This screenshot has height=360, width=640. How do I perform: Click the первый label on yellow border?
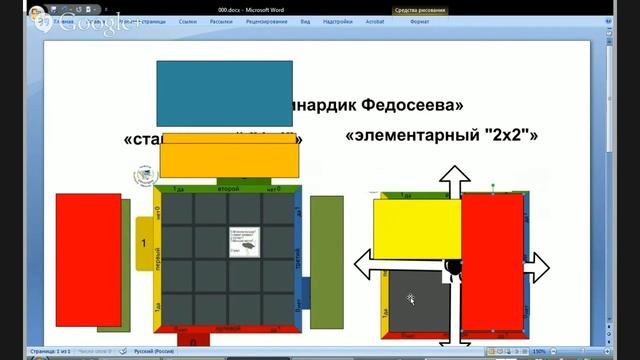click(158, 259)
